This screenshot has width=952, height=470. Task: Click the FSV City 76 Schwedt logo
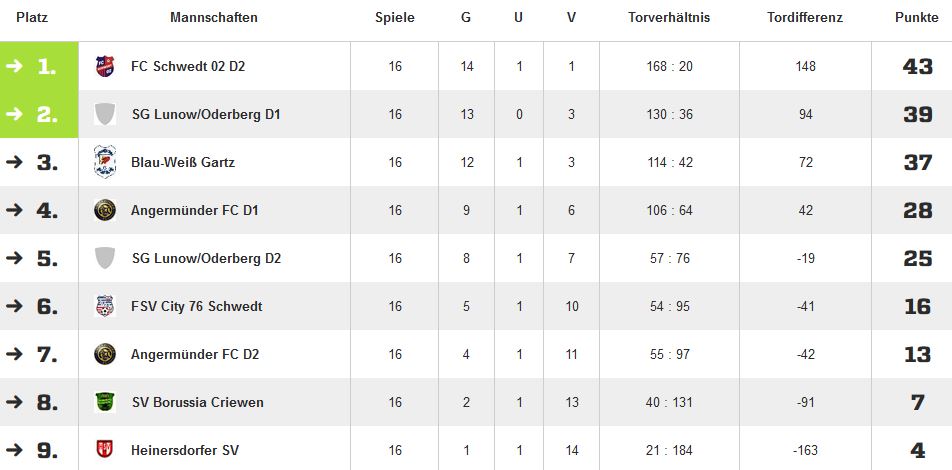(x=105, y=306)
